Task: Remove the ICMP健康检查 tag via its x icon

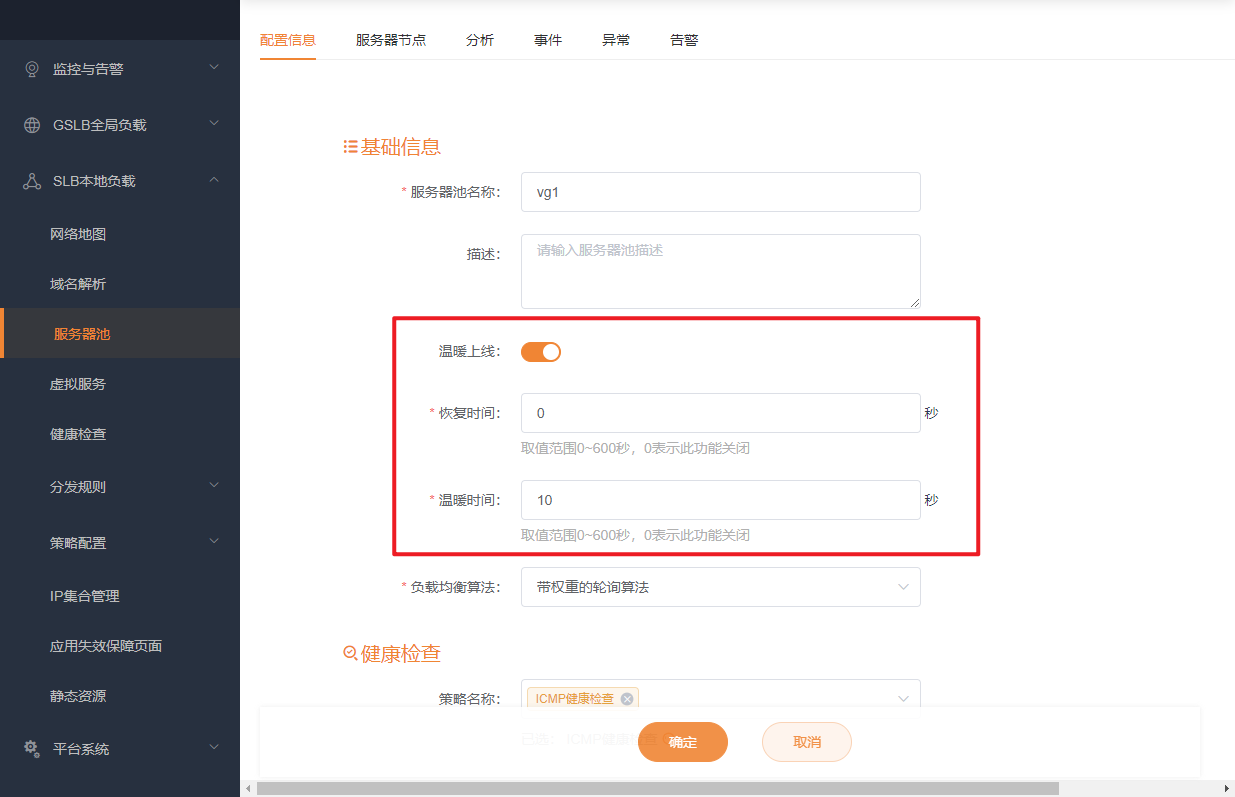Action: point(627,698)
